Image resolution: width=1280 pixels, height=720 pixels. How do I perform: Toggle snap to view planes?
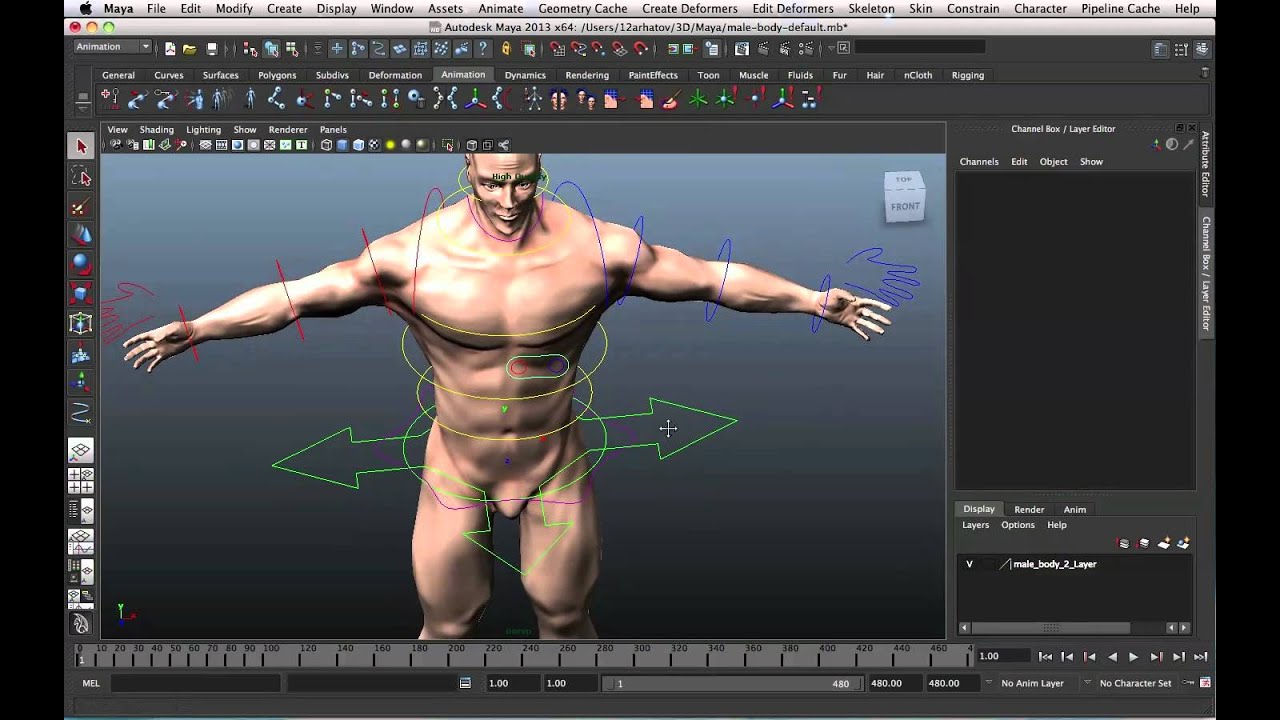[x=620, y=48]
